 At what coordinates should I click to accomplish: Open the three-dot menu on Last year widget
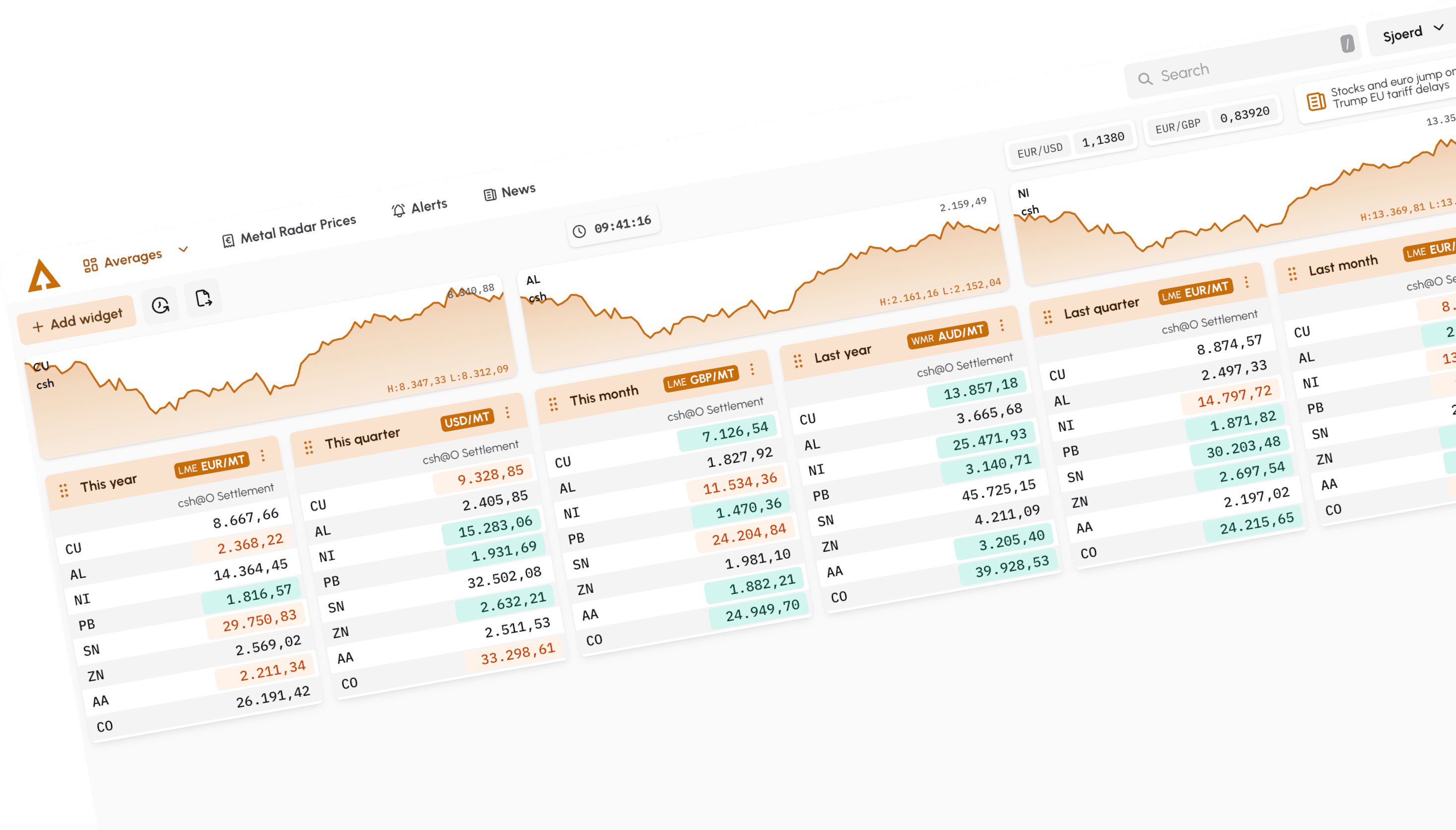(x=1002, y=326)
